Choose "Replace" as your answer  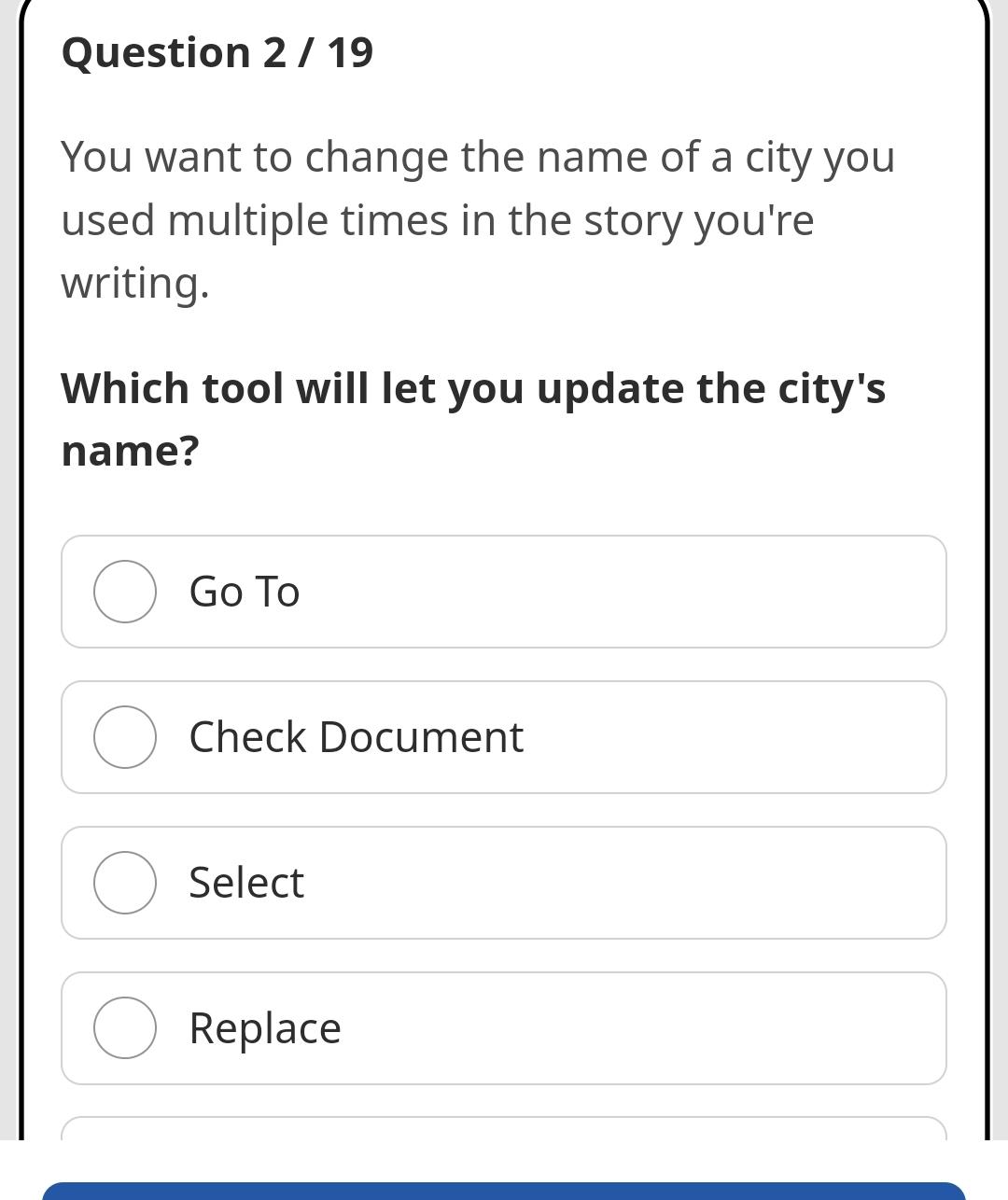tap(504, 1028)
